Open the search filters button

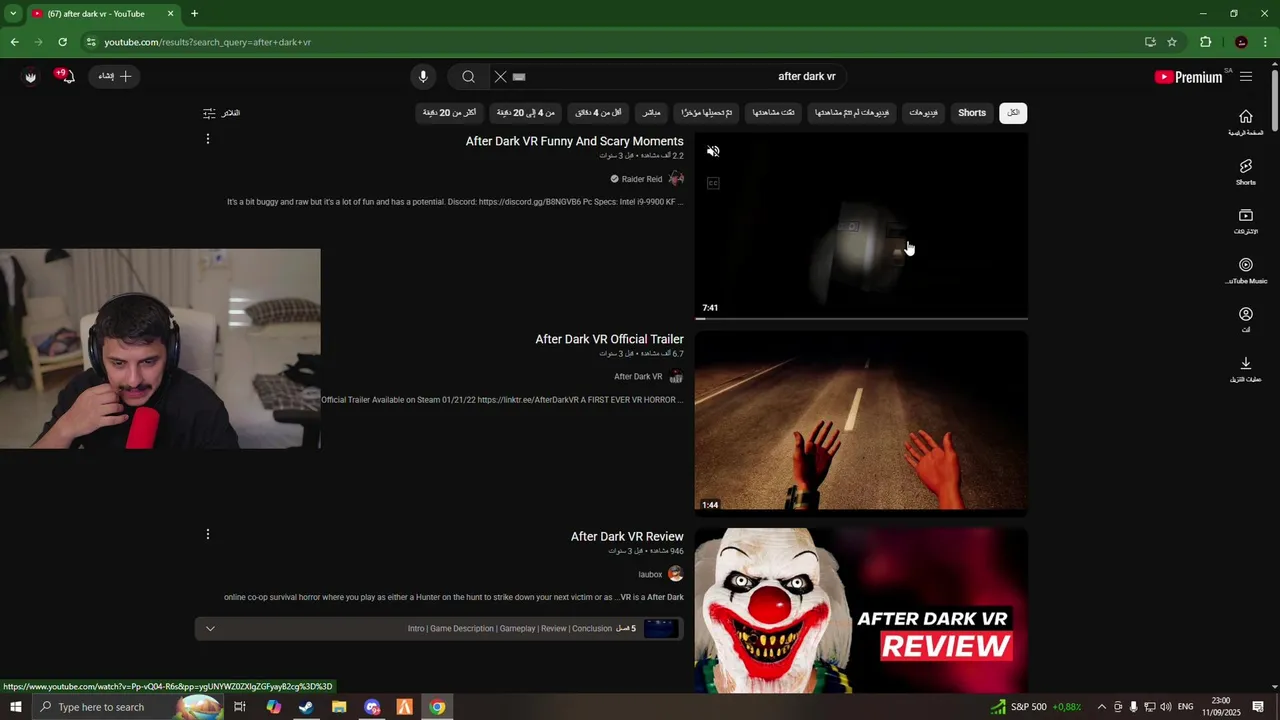click(221, 113)
